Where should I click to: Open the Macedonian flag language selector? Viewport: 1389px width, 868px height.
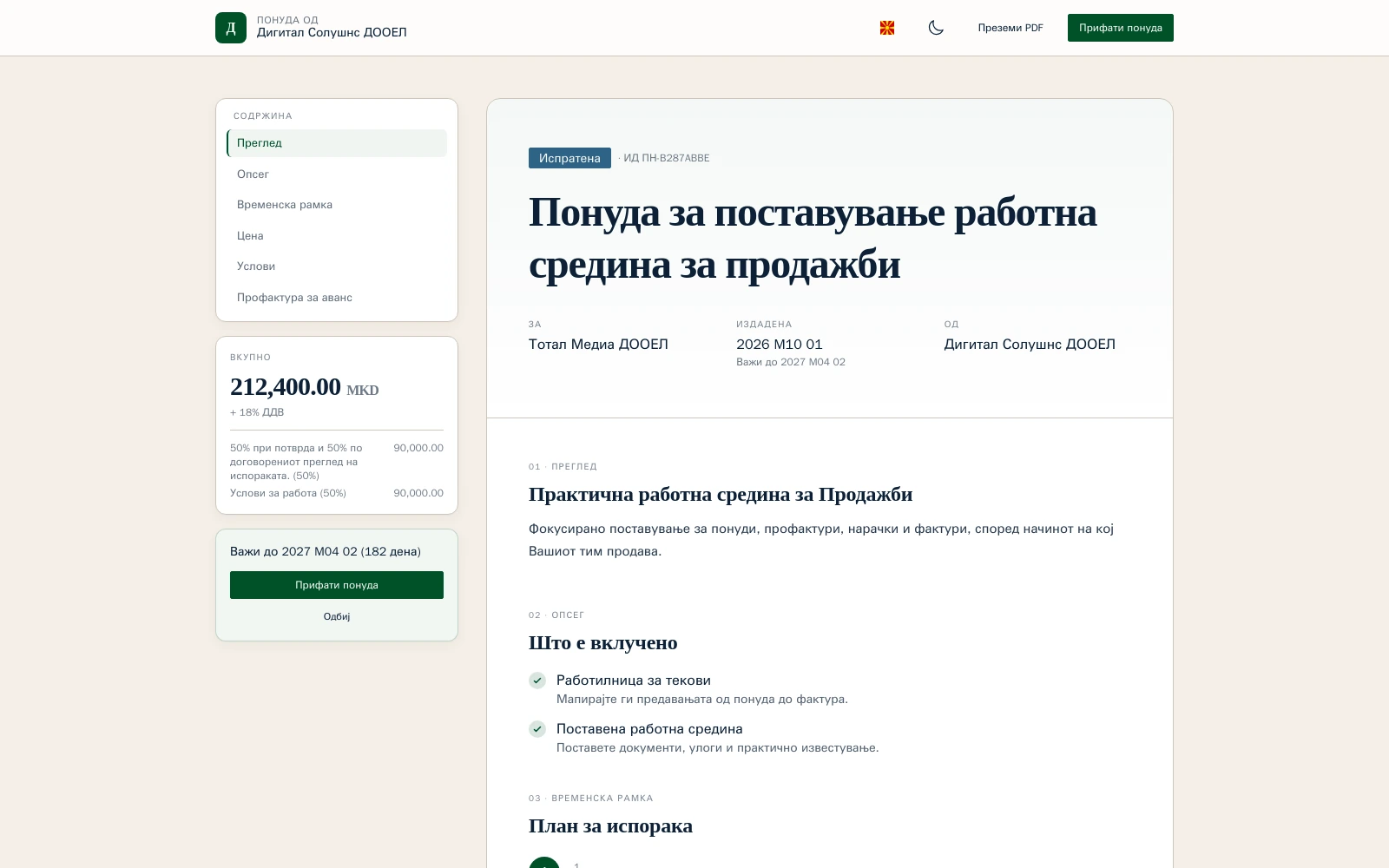coord(887,28)
